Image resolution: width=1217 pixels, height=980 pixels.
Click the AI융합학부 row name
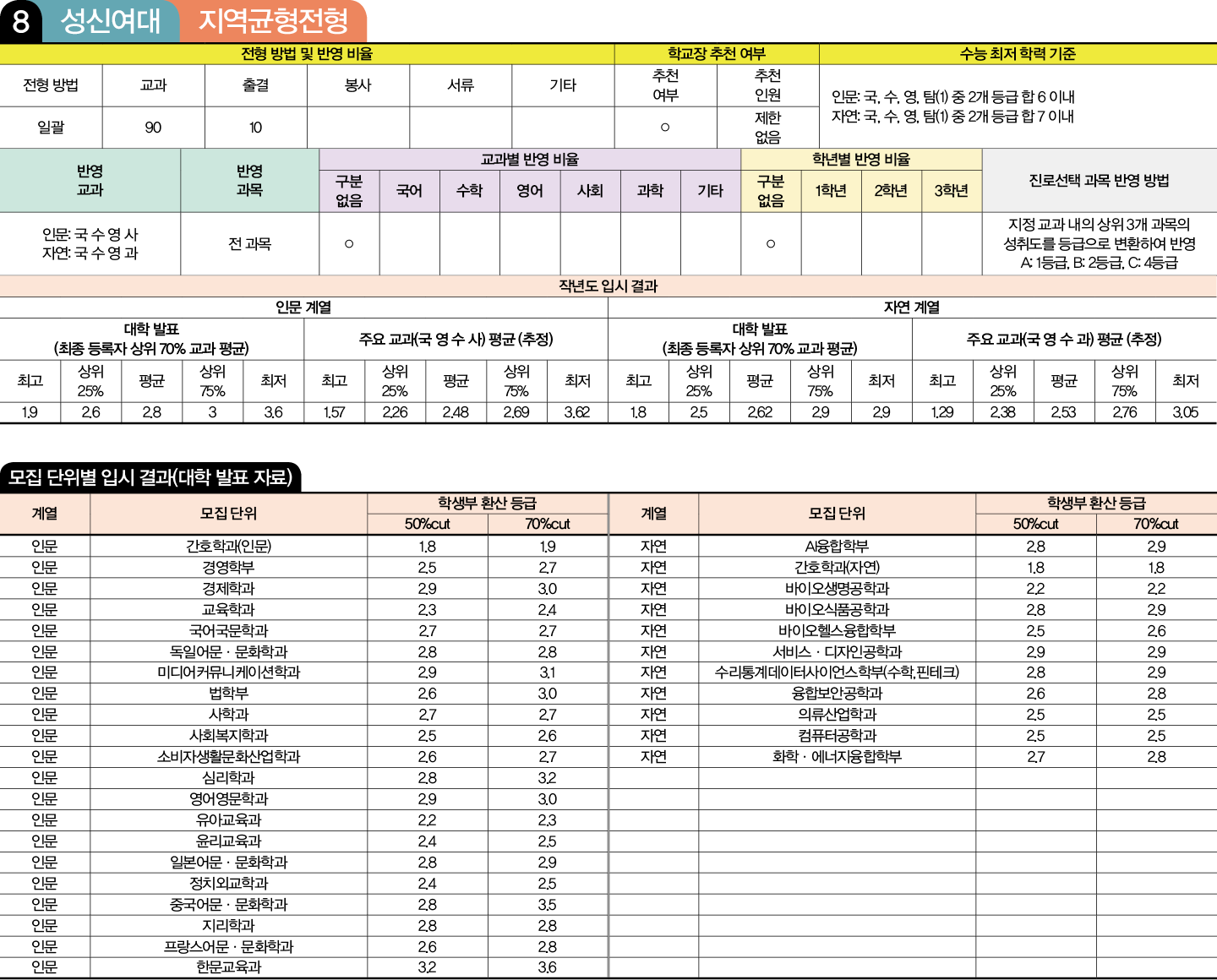pyautogui.click(x=837, y=547)
